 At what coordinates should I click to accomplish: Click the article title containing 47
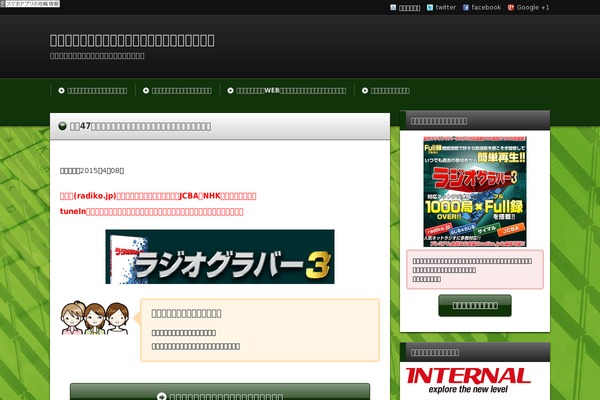tap(140, 126)
